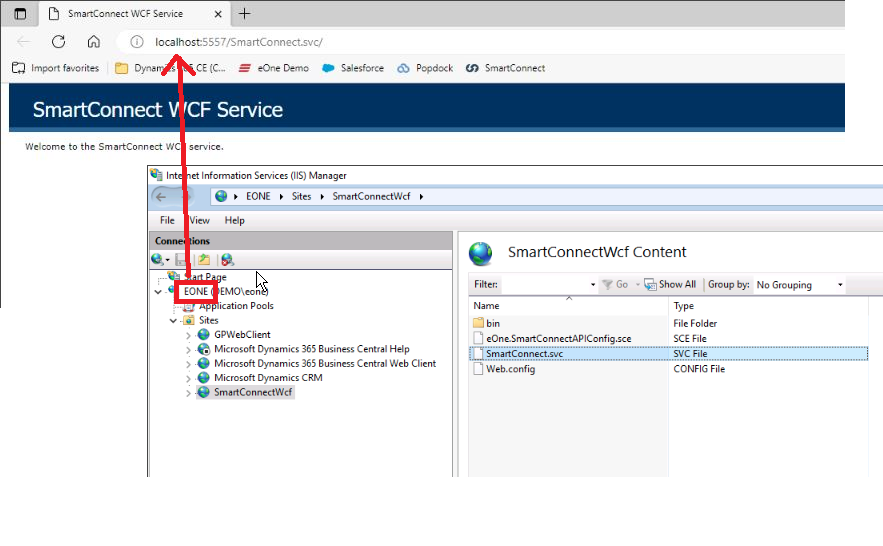Collapse the Sites tree node
The height and width of the screenshot is (546, 883).
[173, 320]
